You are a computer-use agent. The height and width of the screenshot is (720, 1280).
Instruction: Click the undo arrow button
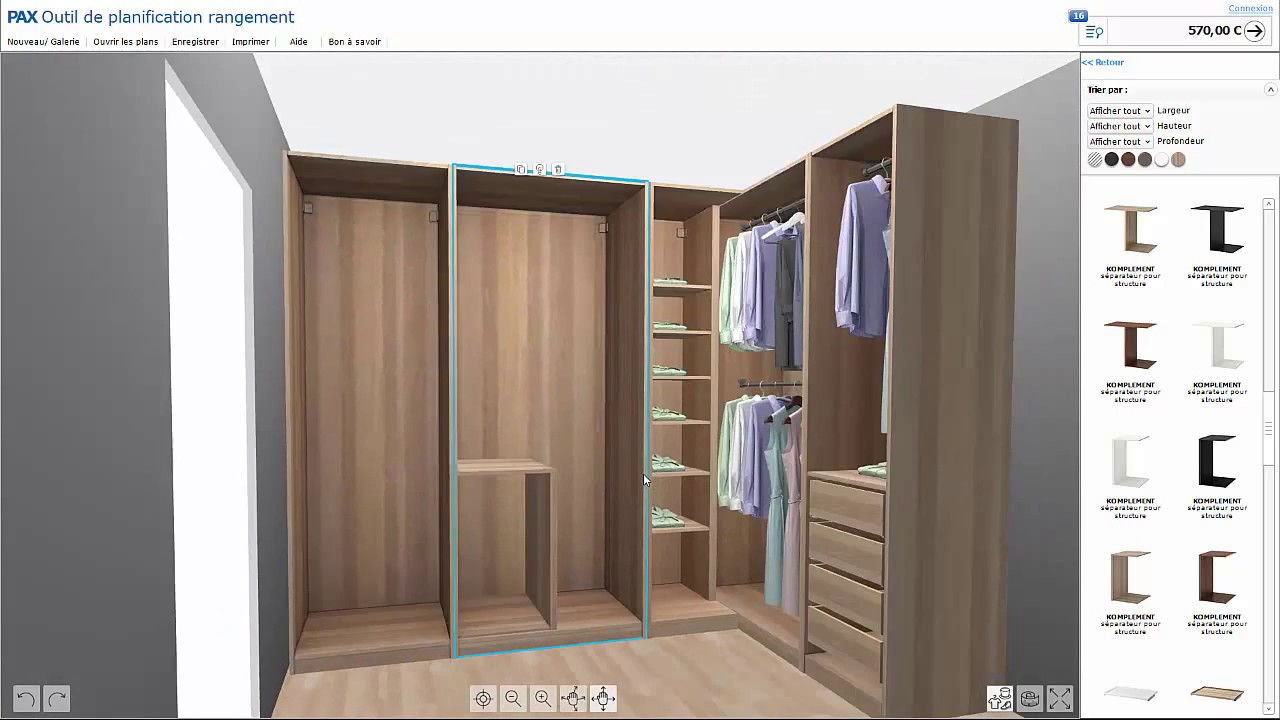click(x=26, y=699)
